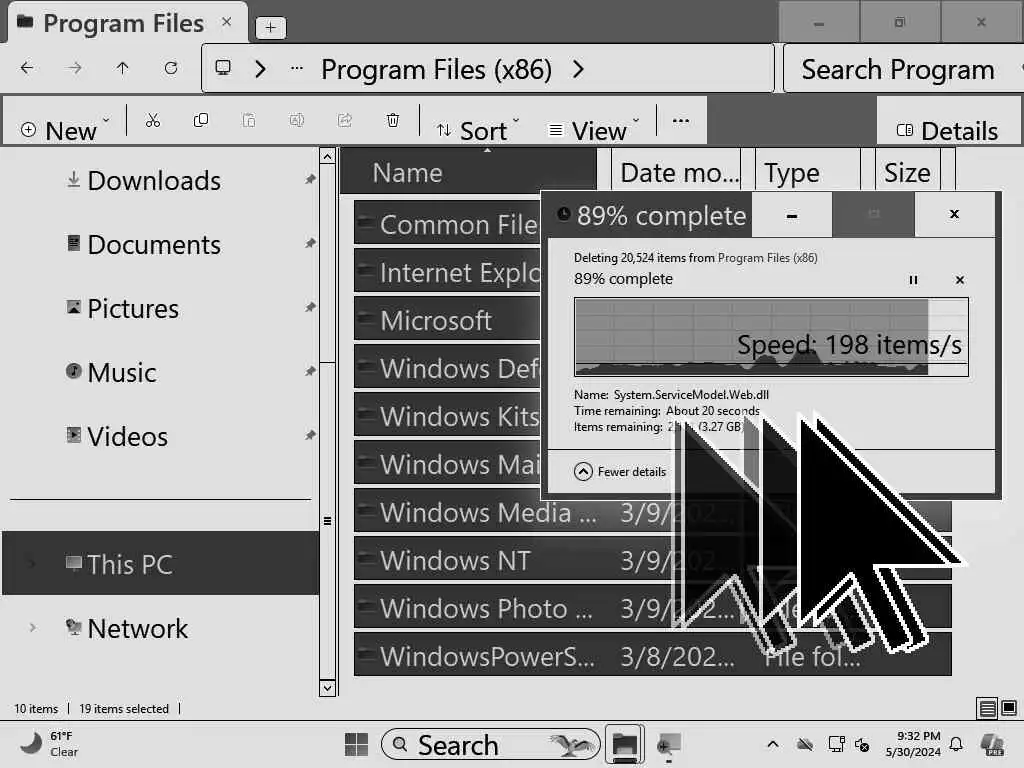Viewport: 1024px width, 768px height.
Task: Click the muted volume tray icon
Action: click(863, 744)
